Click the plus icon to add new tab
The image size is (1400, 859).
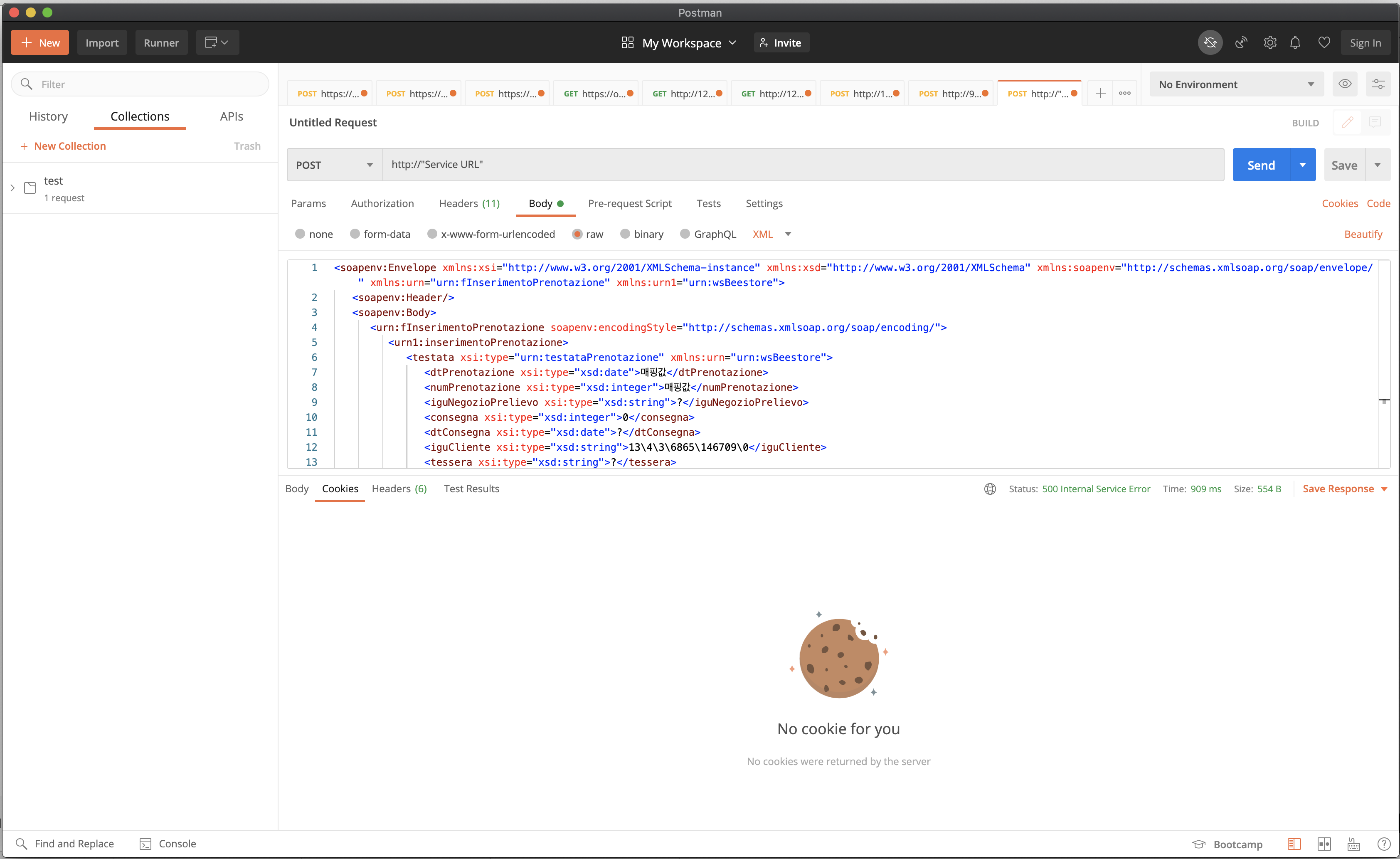1100,93
